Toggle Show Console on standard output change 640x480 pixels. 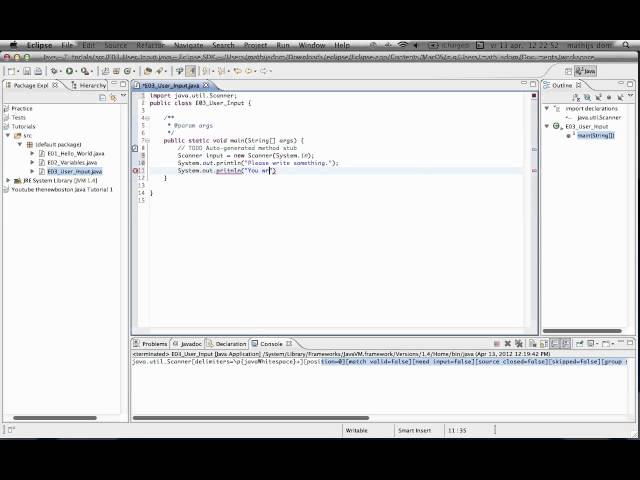pos(555,344)
